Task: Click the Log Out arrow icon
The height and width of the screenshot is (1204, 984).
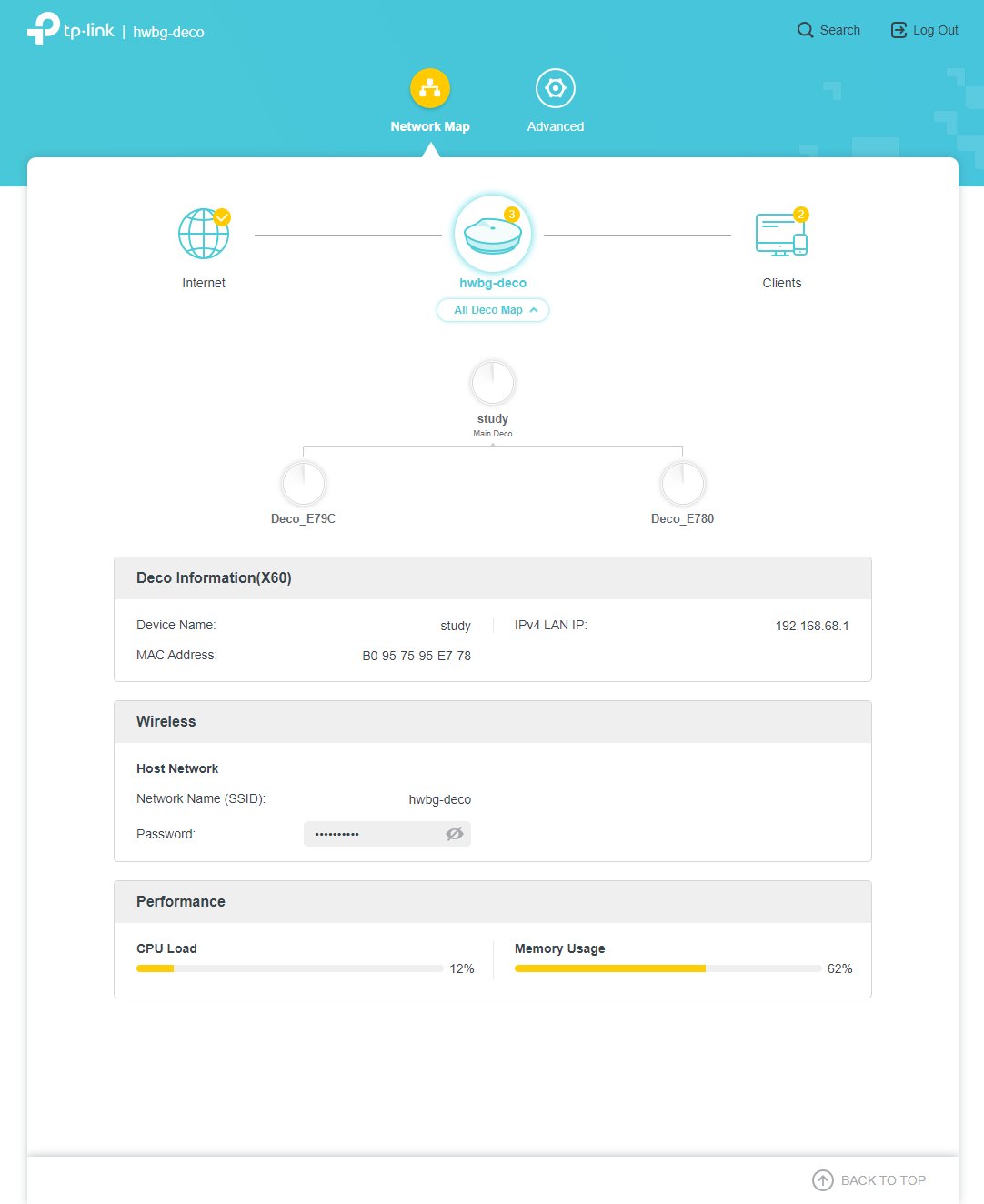Action: pyautogui.click(x=899, y=30)
